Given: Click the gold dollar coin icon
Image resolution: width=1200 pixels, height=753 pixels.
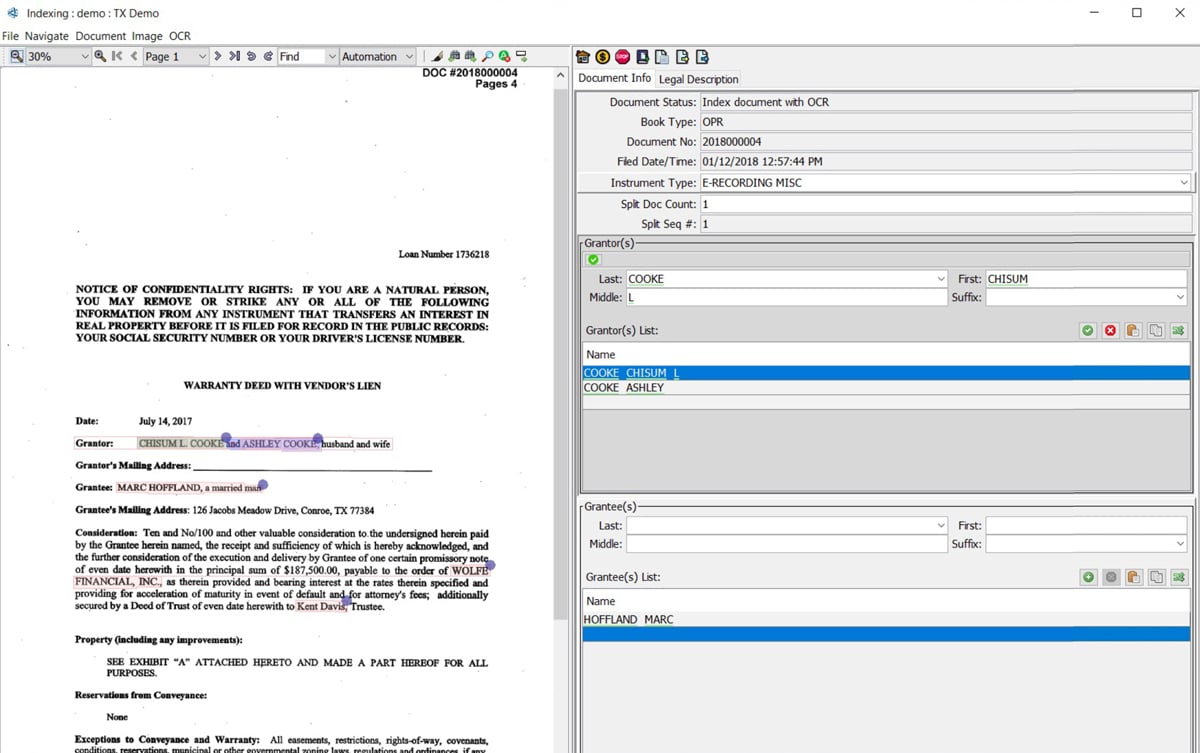Looking at the screenshot, I should (603, 57).
